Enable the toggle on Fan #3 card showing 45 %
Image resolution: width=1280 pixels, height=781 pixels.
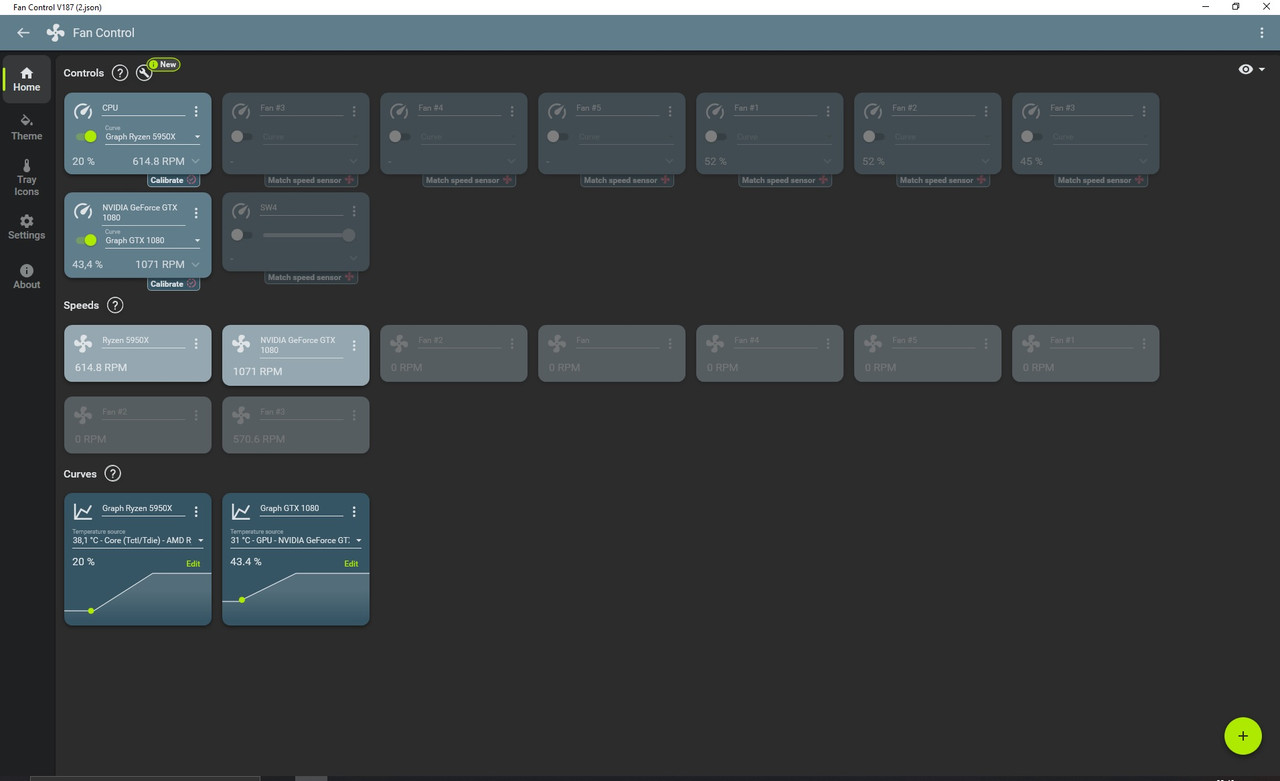1032,136
